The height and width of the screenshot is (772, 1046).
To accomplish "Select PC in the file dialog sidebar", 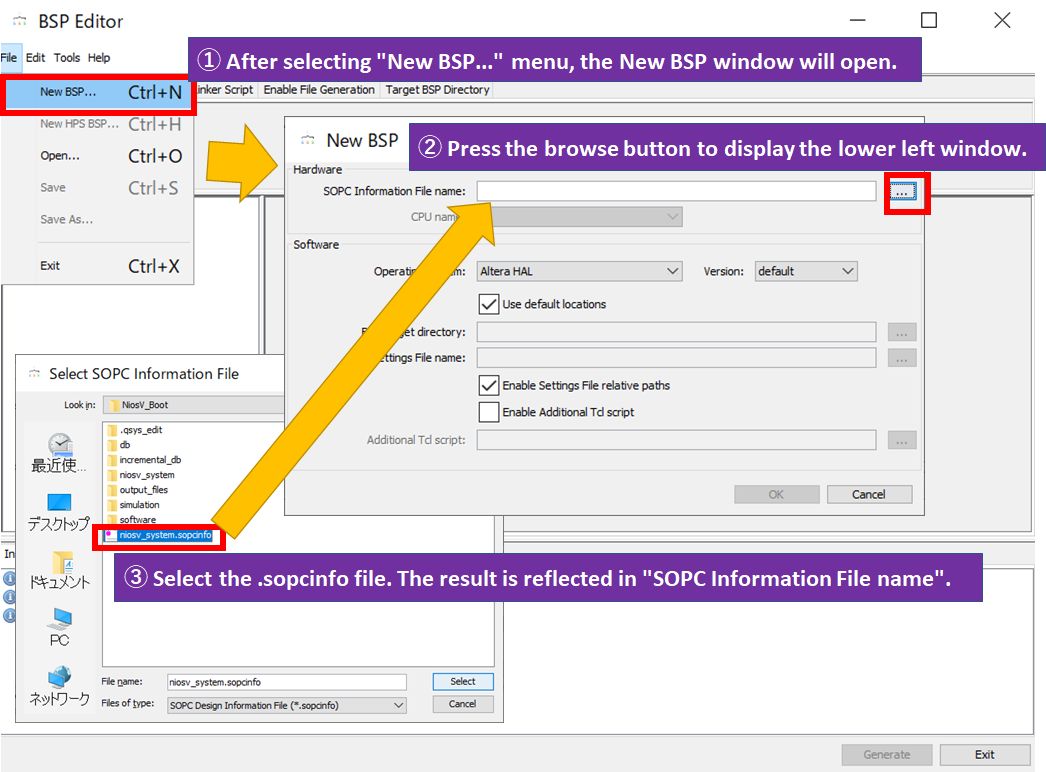I will click(x=58, y=630).
